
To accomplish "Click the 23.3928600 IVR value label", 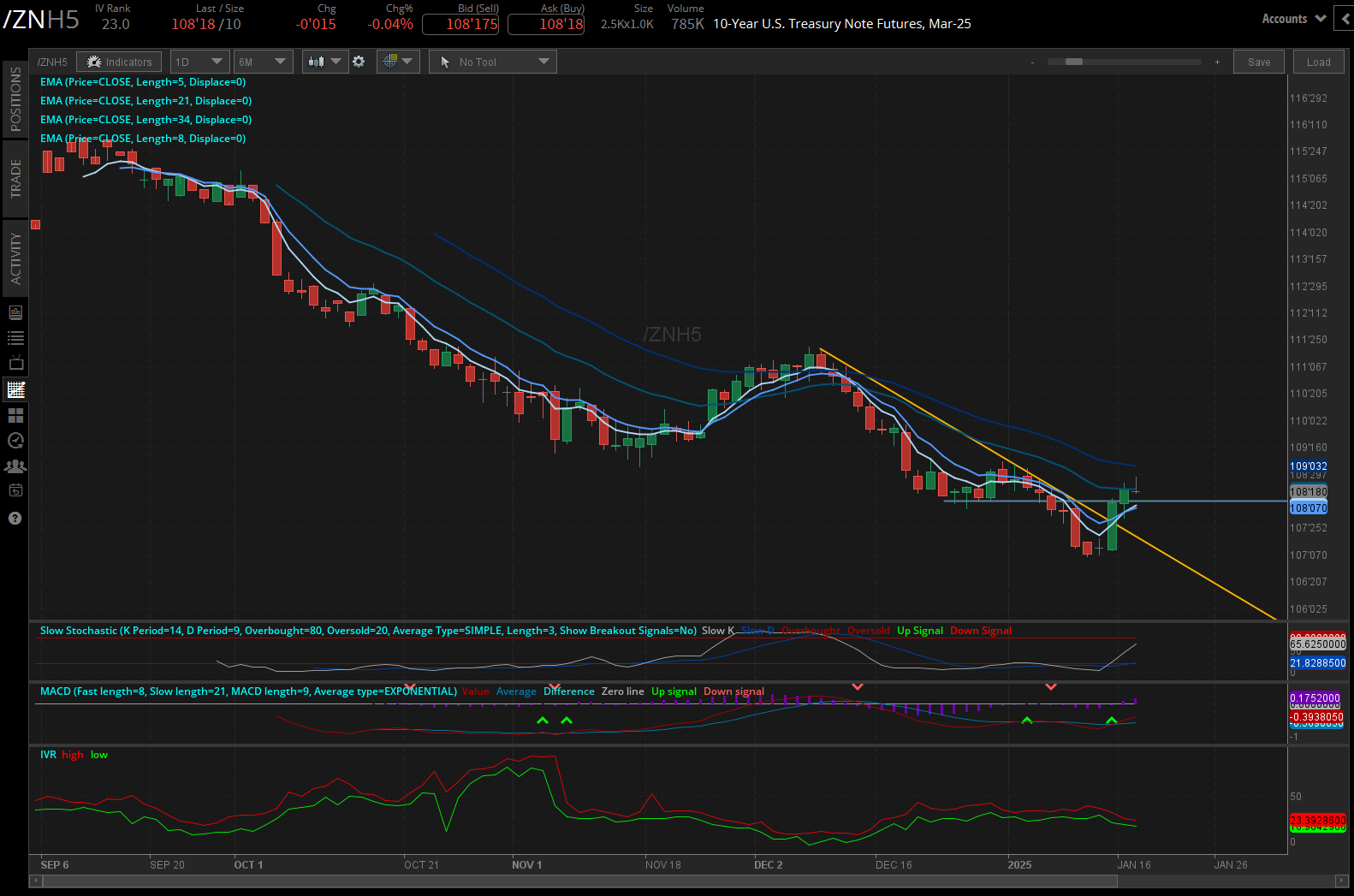I will coord(1318,820).
